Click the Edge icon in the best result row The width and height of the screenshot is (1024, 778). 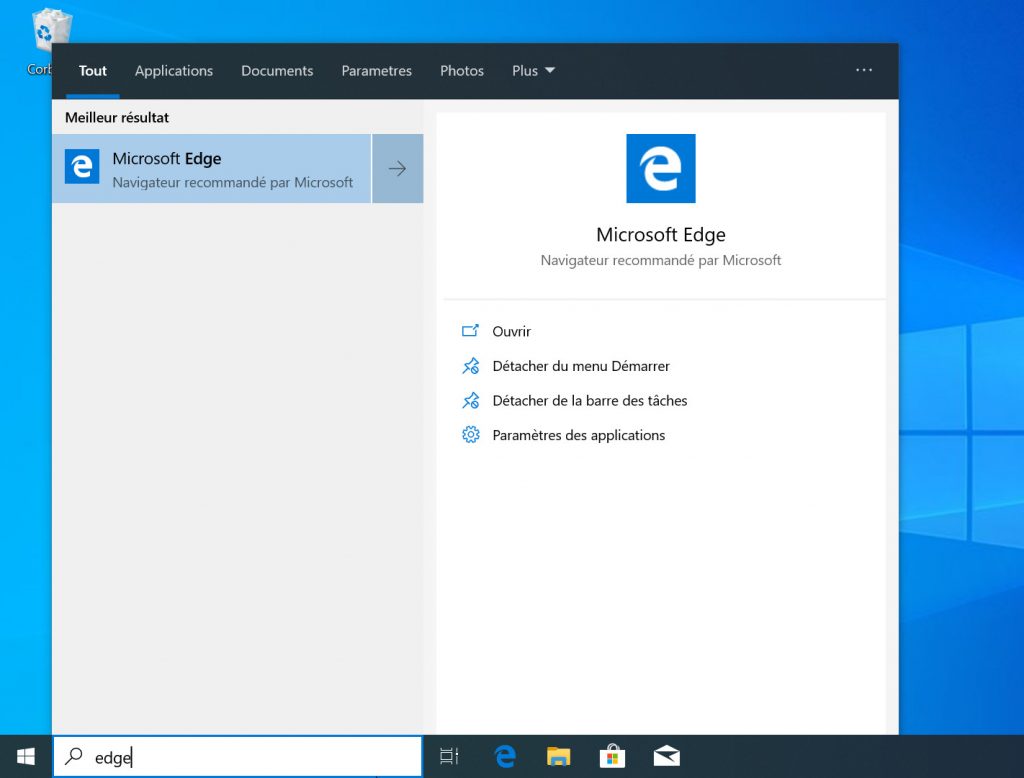[82, 167]
